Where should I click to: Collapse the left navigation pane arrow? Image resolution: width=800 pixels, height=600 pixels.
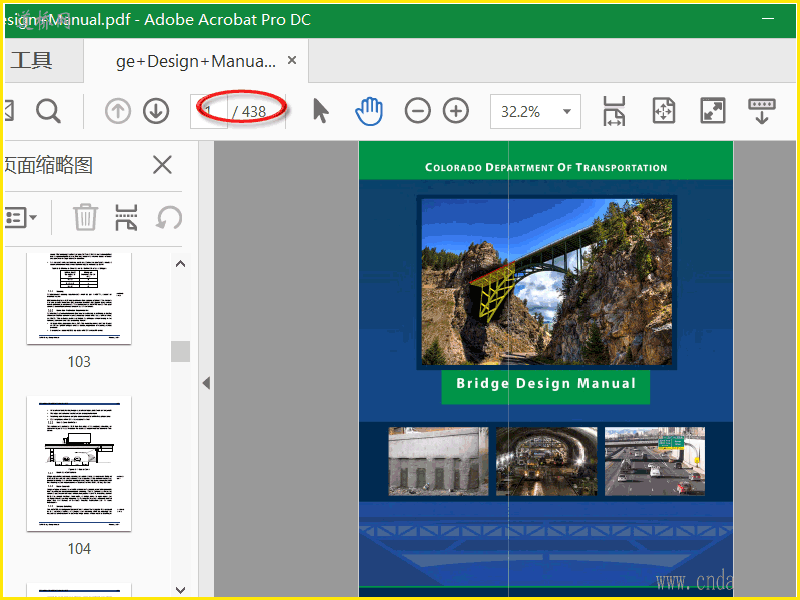[x=206, y=383]
